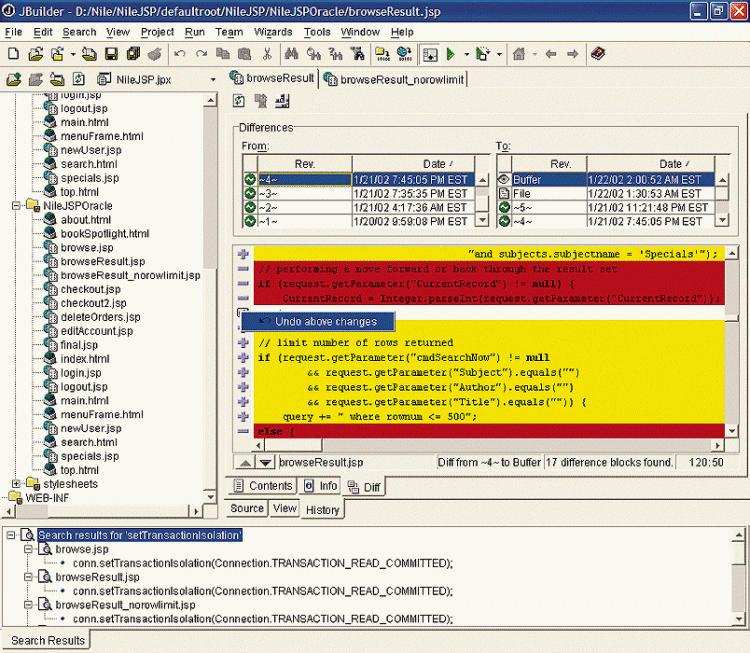Click the Redo toolbar icon
750x653 pixels.
[201, 54]
